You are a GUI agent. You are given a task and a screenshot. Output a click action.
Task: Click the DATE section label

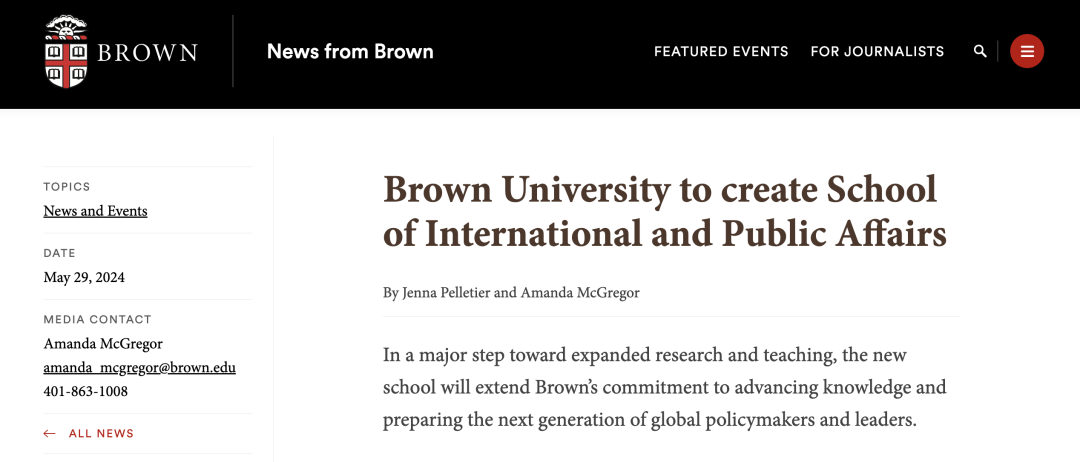point(59,253)
